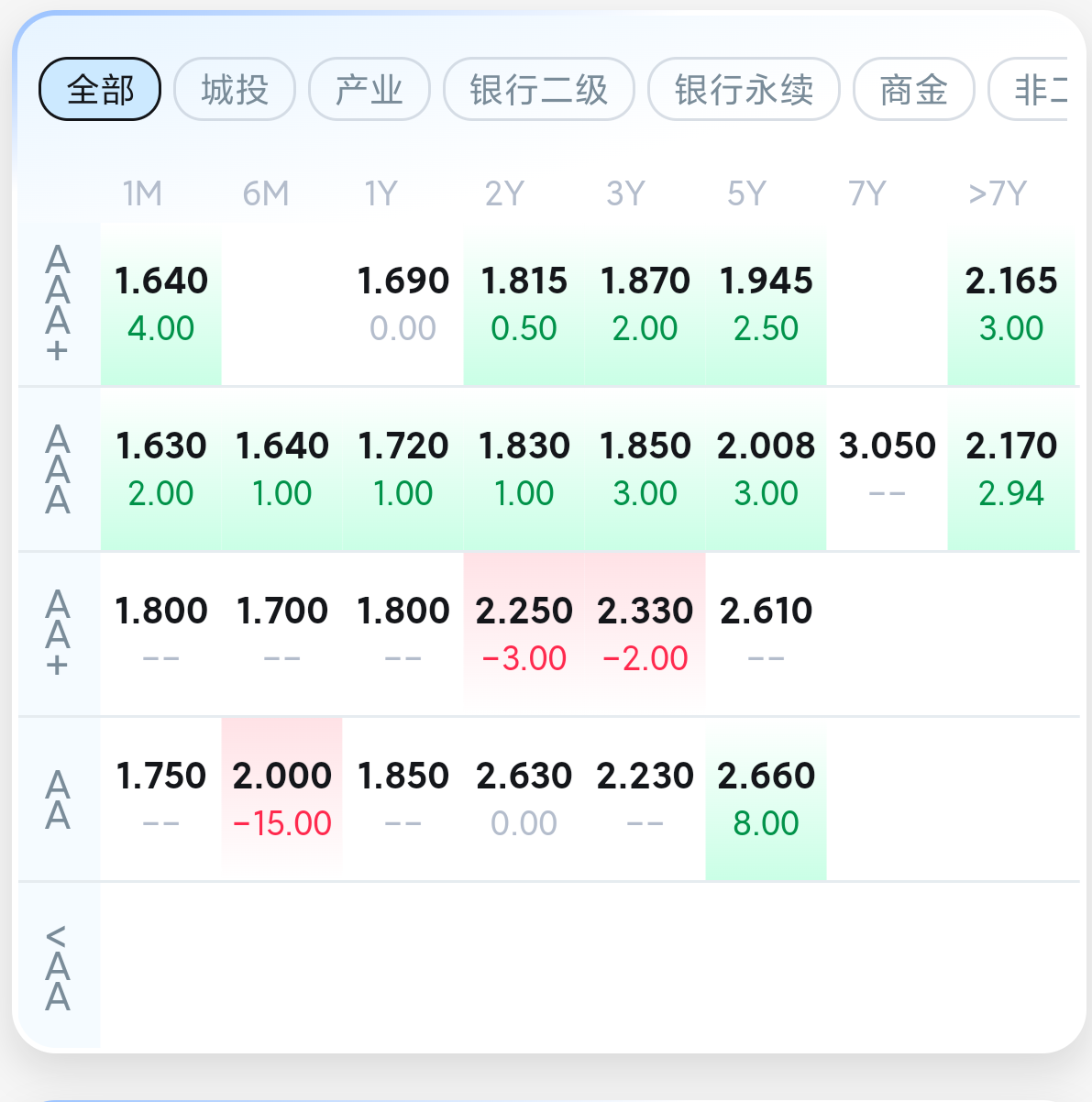1092x1102 pixels.
Task: Click AA+ 5Y cell showing 2.610
Action: [767, 634]
